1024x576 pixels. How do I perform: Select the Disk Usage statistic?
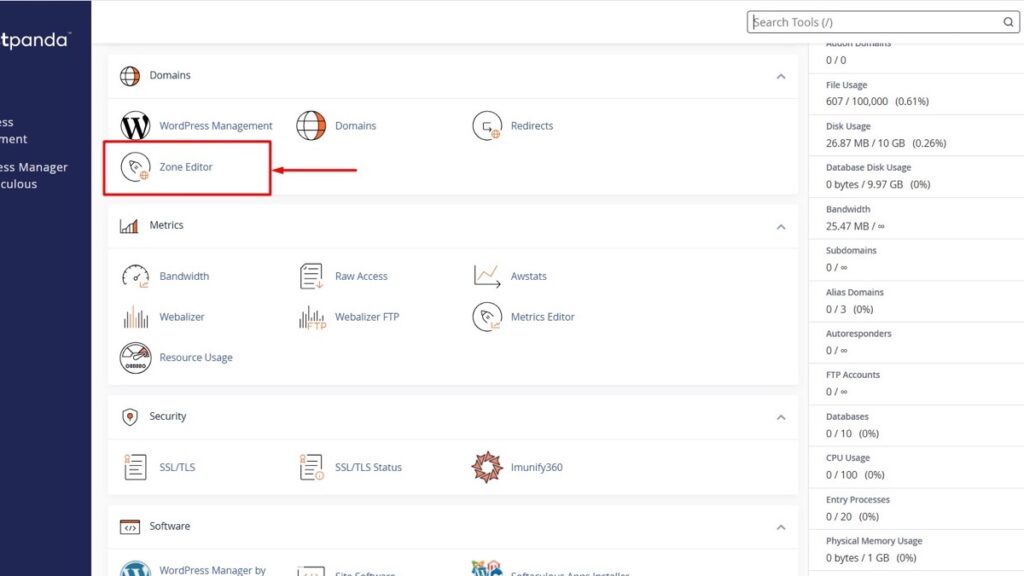(916, 135)
